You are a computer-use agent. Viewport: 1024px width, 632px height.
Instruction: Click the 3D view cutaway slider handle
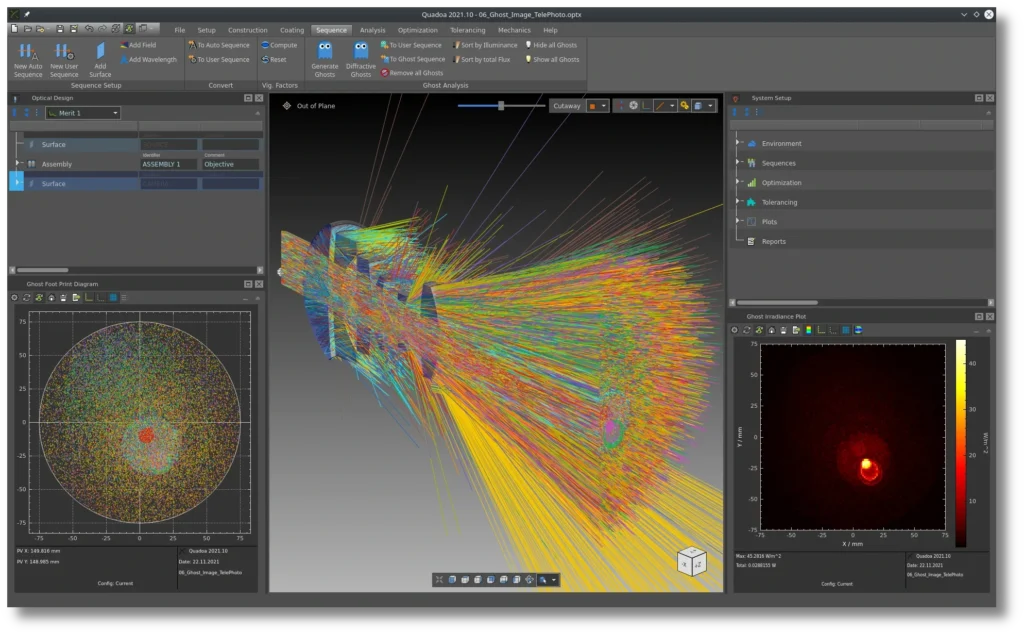(501, 105)
